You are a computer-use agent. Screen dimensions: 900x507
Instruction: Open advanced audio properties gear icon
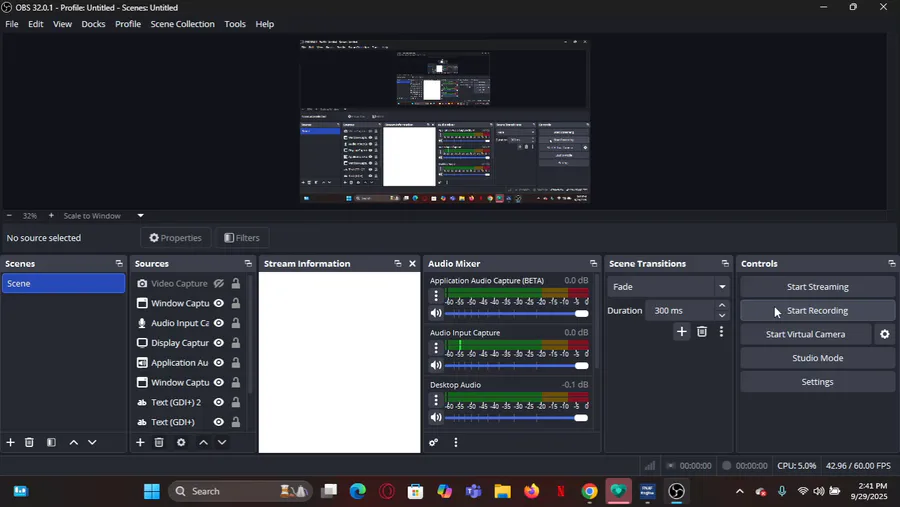coord(433,442)
